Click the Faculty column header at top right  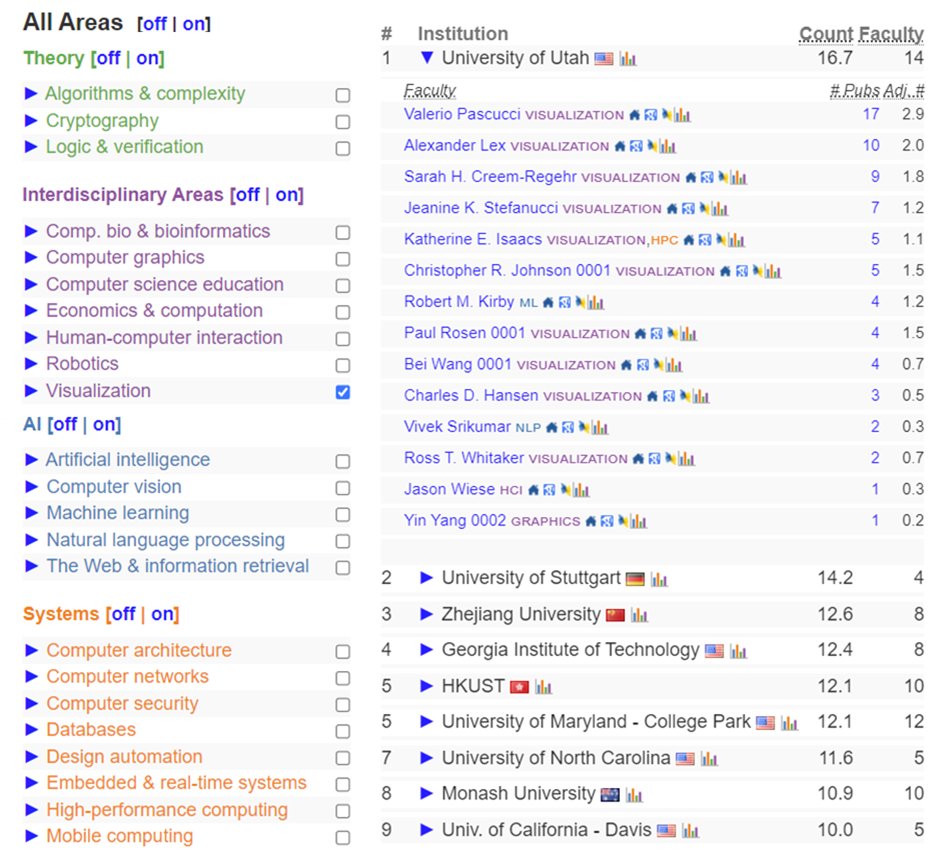pos(891,34)
